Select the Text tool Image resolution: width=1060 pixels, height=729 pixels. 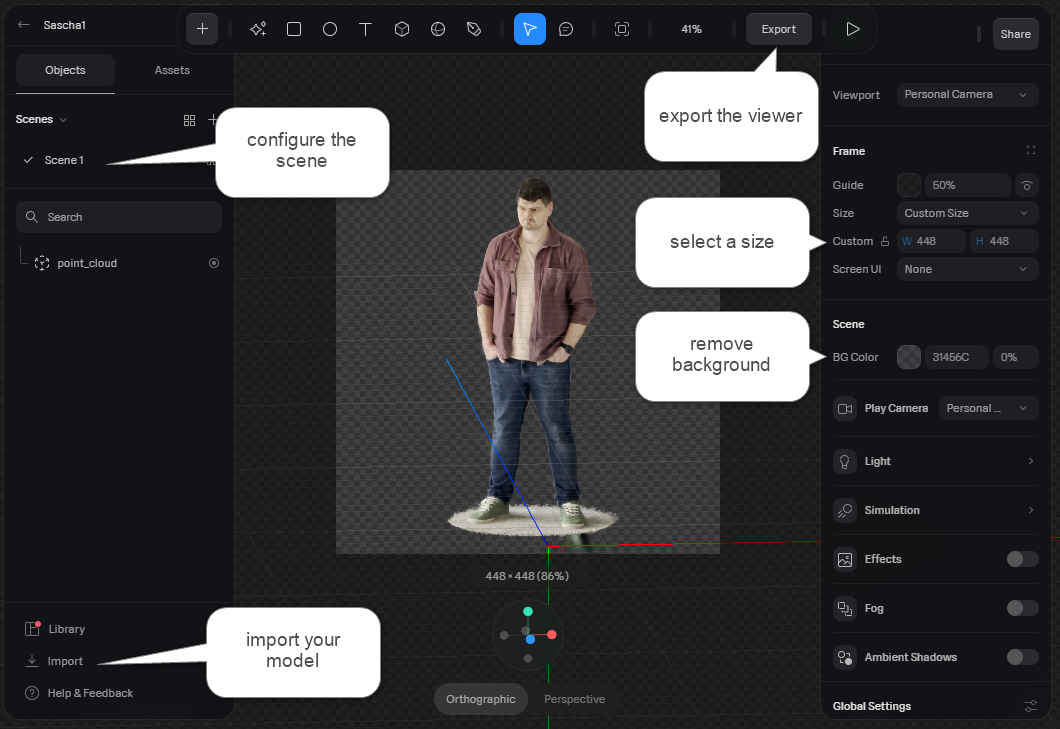pos(366,29)
